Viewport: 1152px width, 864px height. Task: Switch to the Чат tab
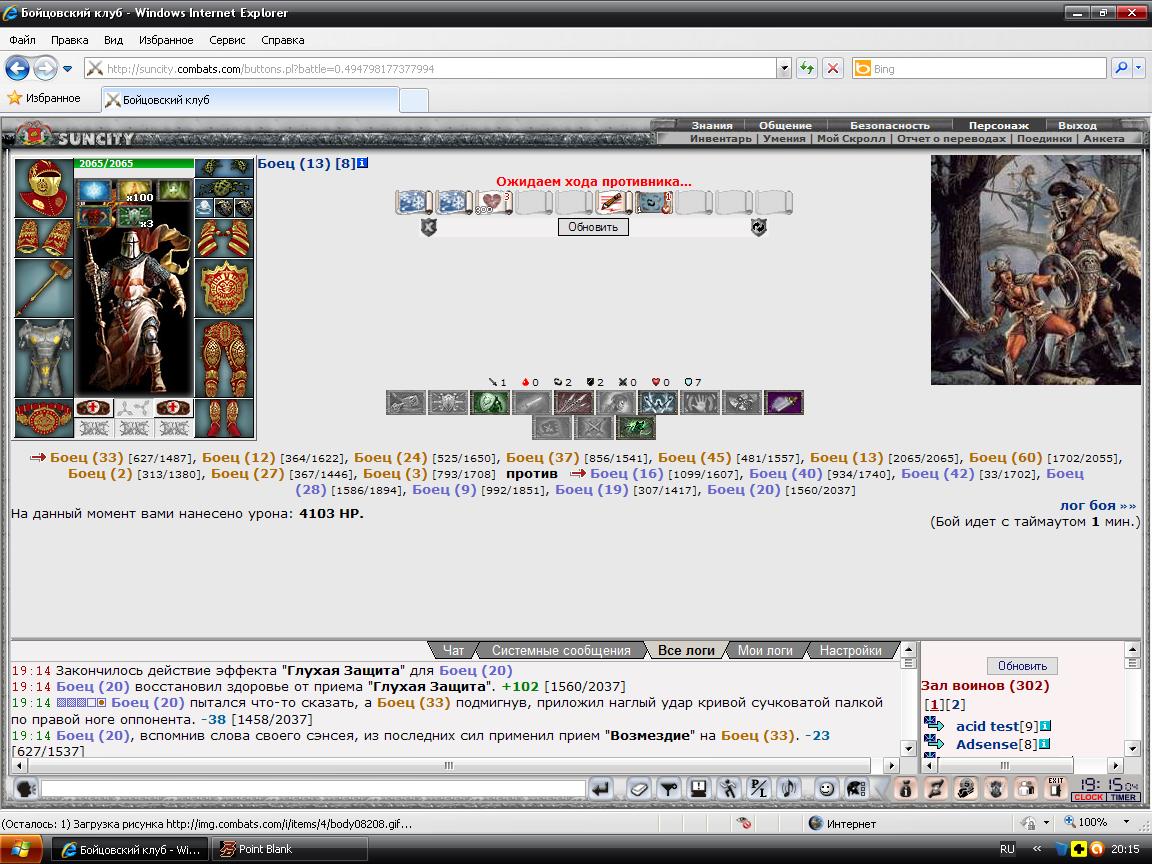(x=453, y=650)
